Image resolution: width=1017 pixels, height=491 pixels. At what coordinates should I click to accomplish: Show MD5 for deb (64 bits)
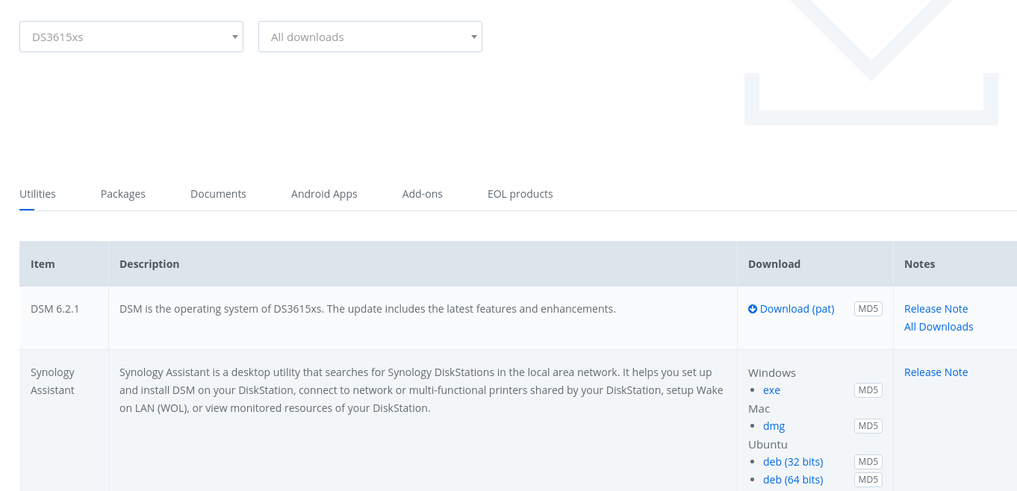pos(868,480)
